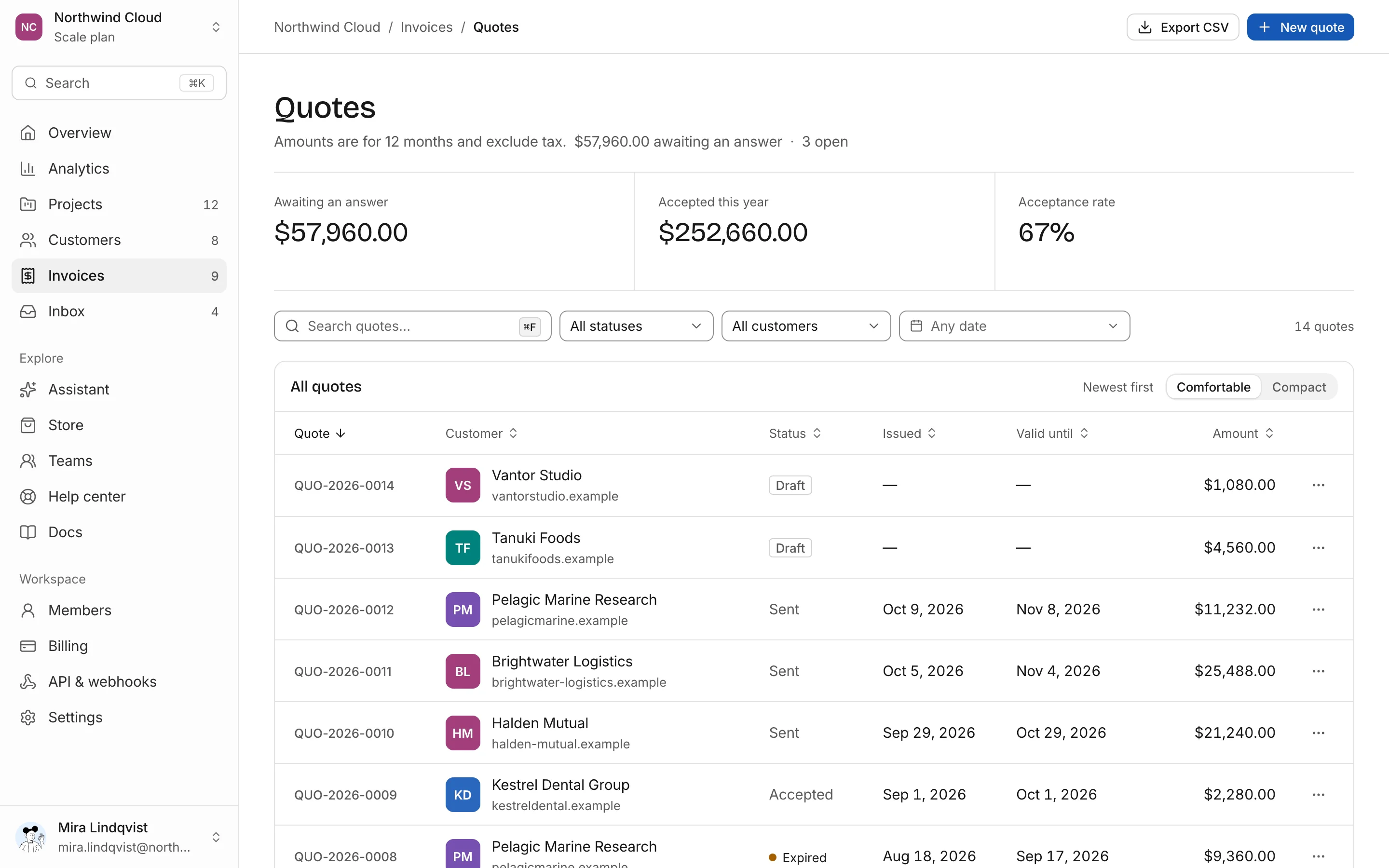Open the Store sidebar item
1389x868 pixels.
pos(119,425)
